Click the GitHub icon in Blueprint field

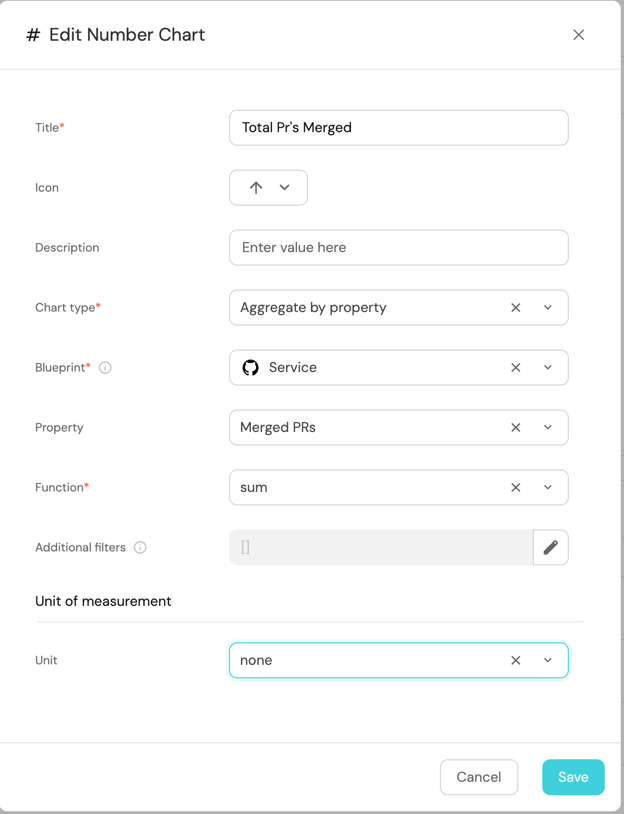(x=251, y=368)
